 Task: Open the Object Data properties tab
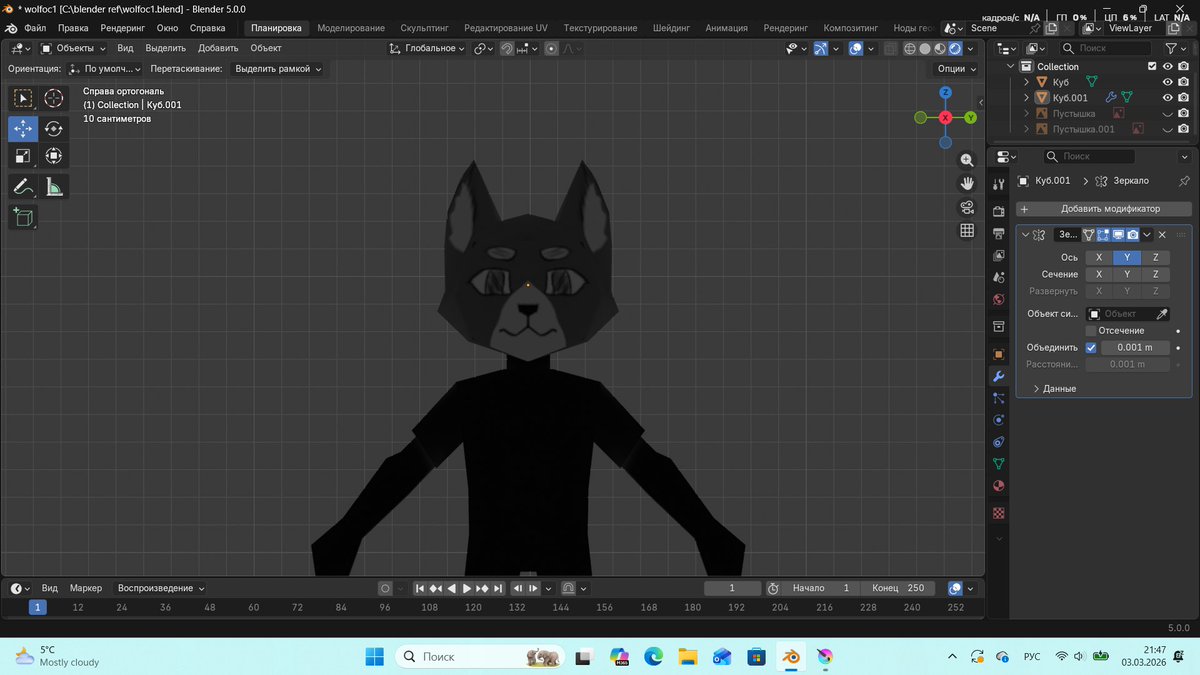coord(998,464)
